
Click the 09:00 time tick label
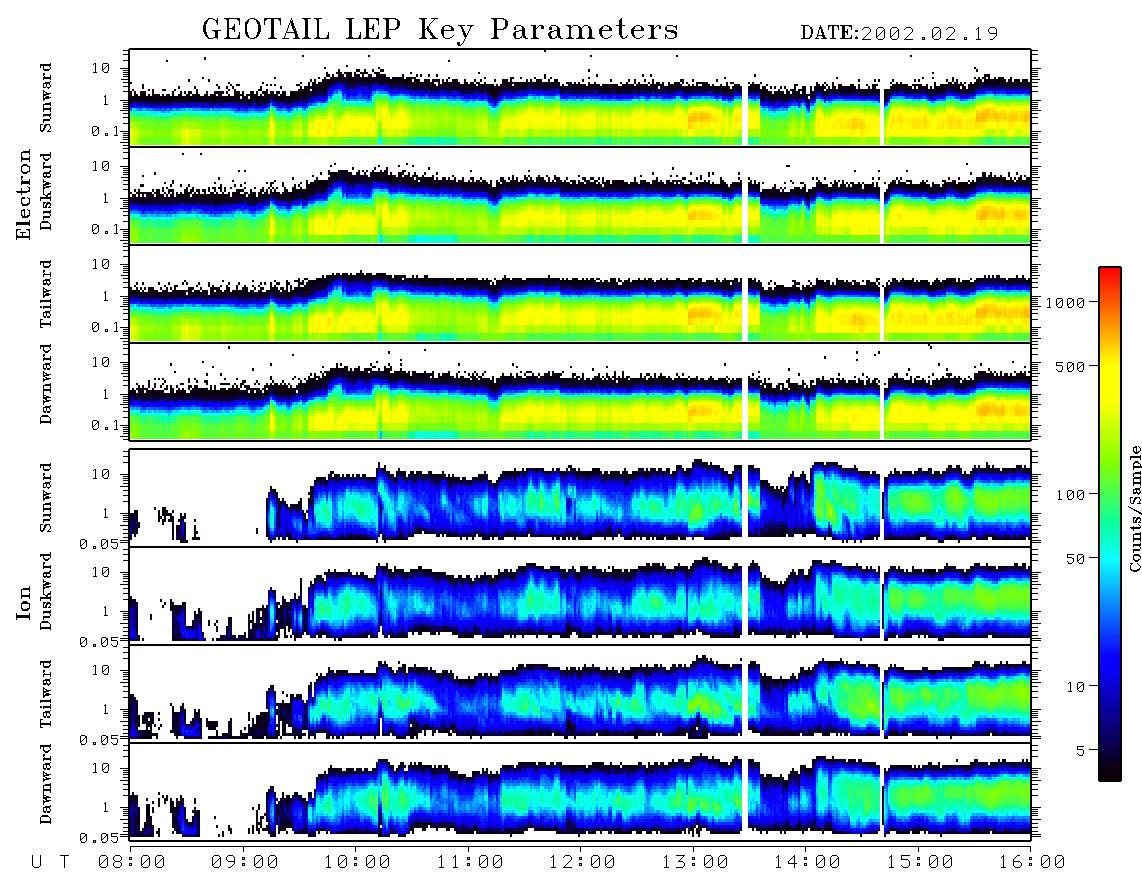tap(244, 862)
